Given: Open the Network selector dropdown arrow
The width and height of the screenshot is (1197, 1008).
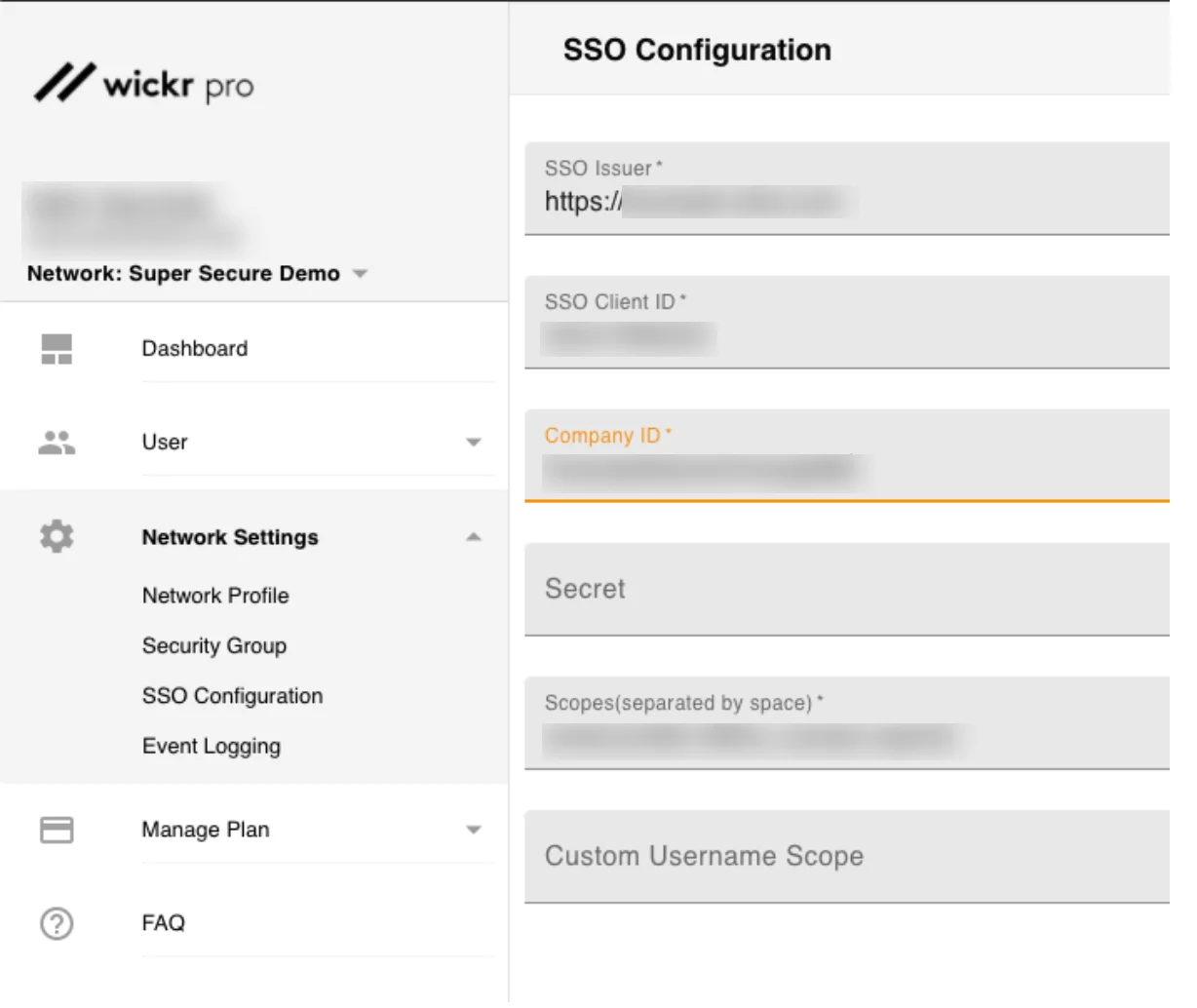Looking at the screenshot, I should point(360,274).
